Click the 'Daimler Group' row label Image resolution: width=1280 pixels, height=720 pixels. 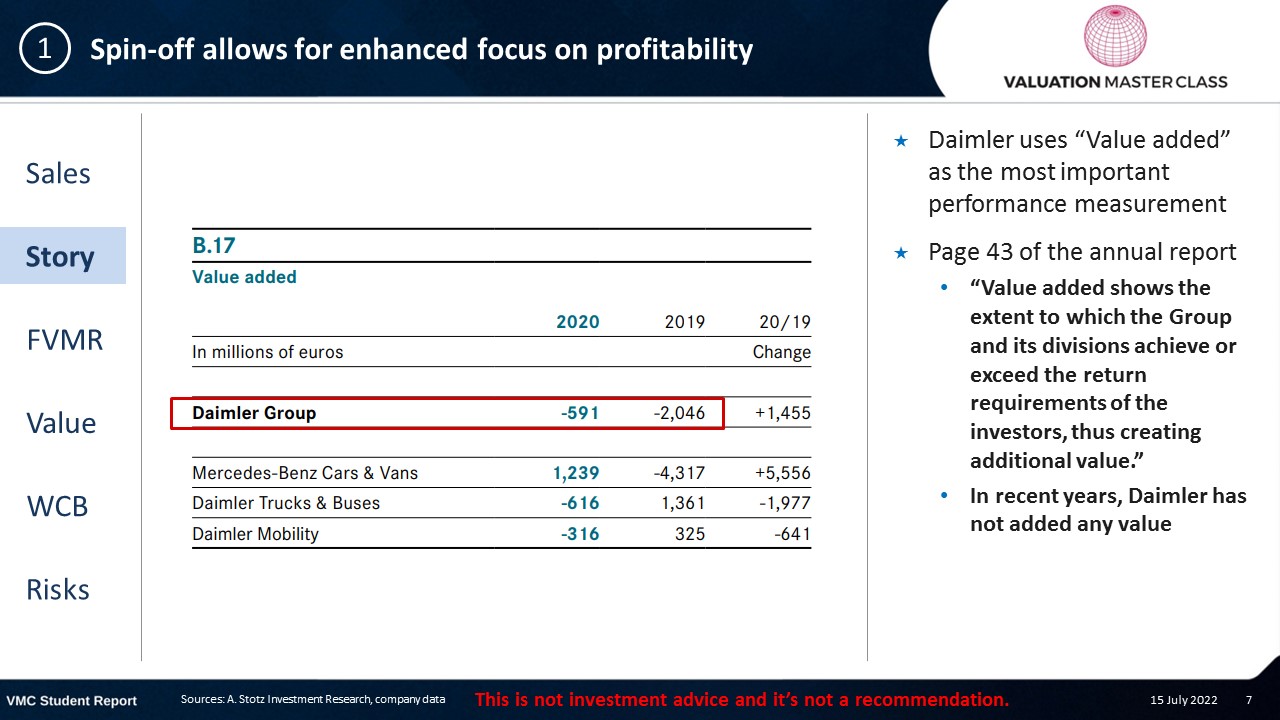coord(254,413)
